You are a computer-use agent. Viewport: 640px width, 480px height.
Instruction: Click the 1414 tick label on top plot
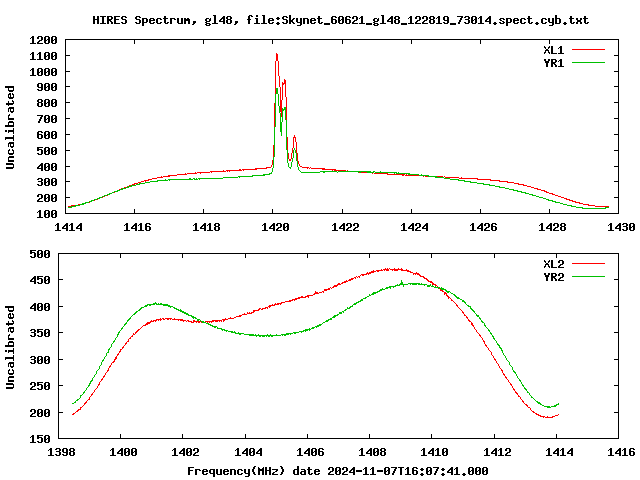68,227
